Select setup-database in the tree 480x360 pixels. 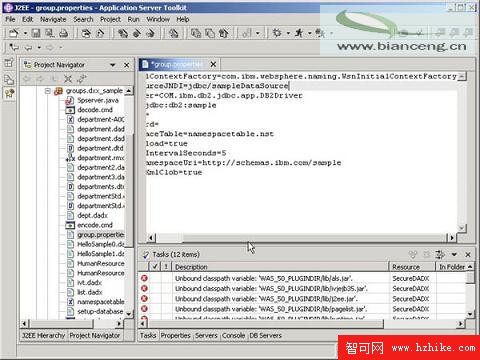click(100, 312)
